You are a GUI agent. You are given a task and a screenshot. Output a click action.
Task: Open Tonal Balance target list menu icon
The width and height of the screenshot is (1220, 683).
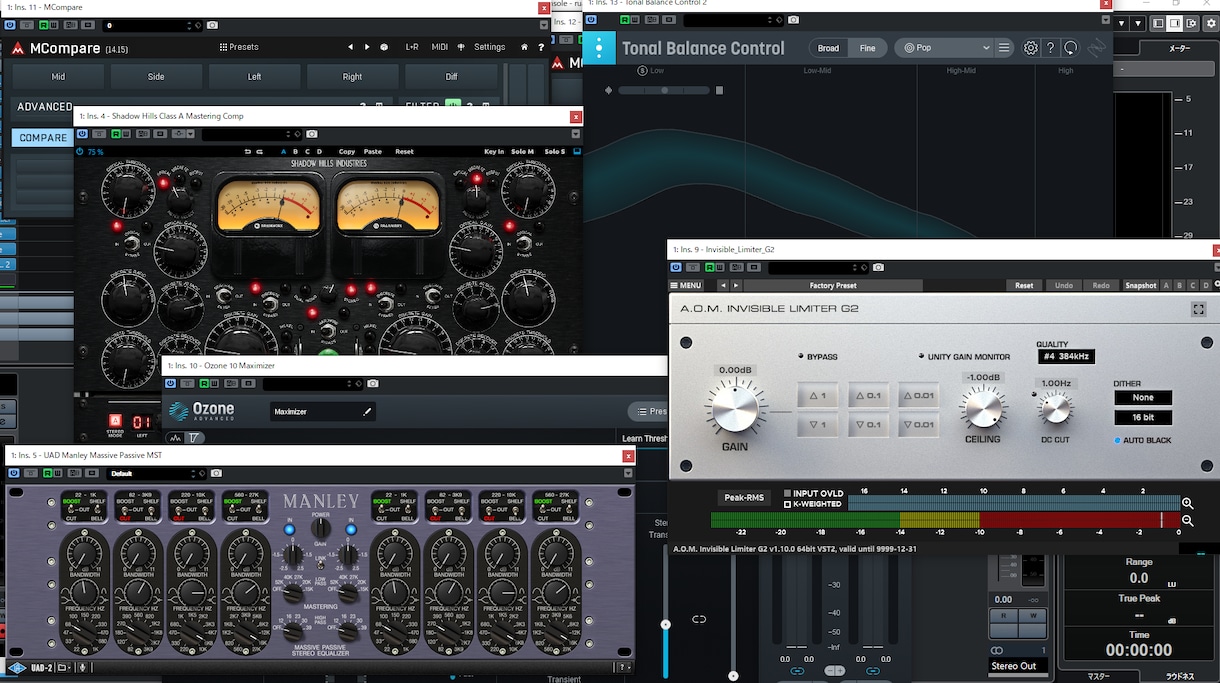[1004, 48]
